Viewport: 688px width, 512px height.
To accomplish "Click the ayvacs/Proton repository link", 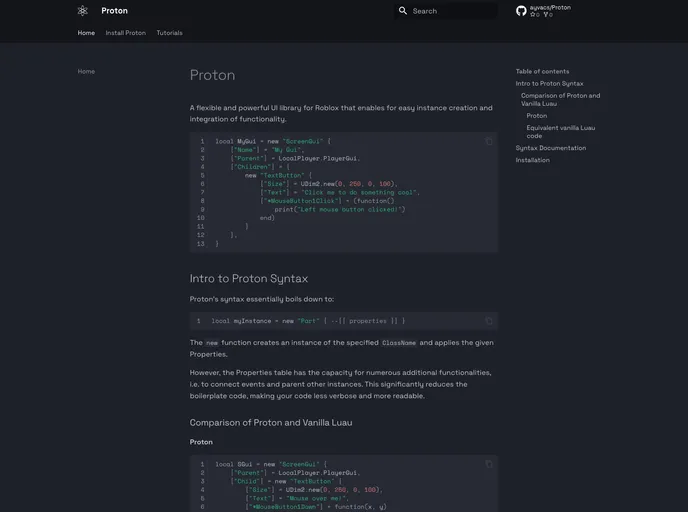I will click(x=550, y=7).
